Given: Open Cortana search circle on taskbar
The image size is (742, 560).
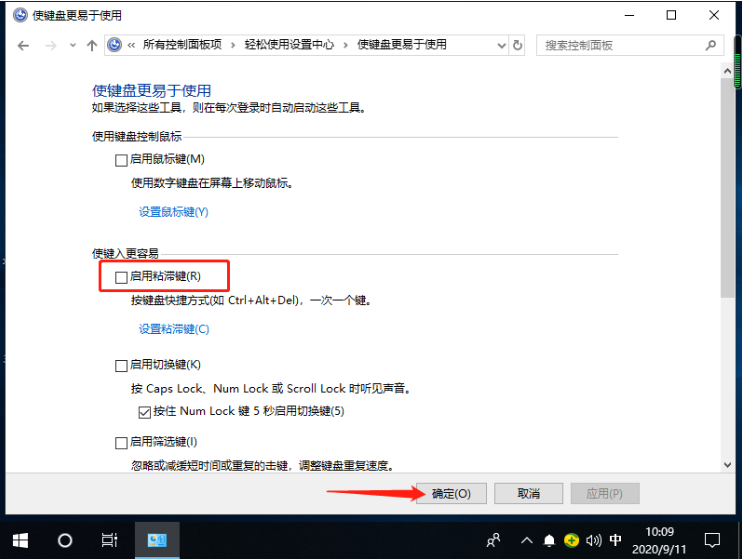Looking at the screenshot, I should click(65, 541).
